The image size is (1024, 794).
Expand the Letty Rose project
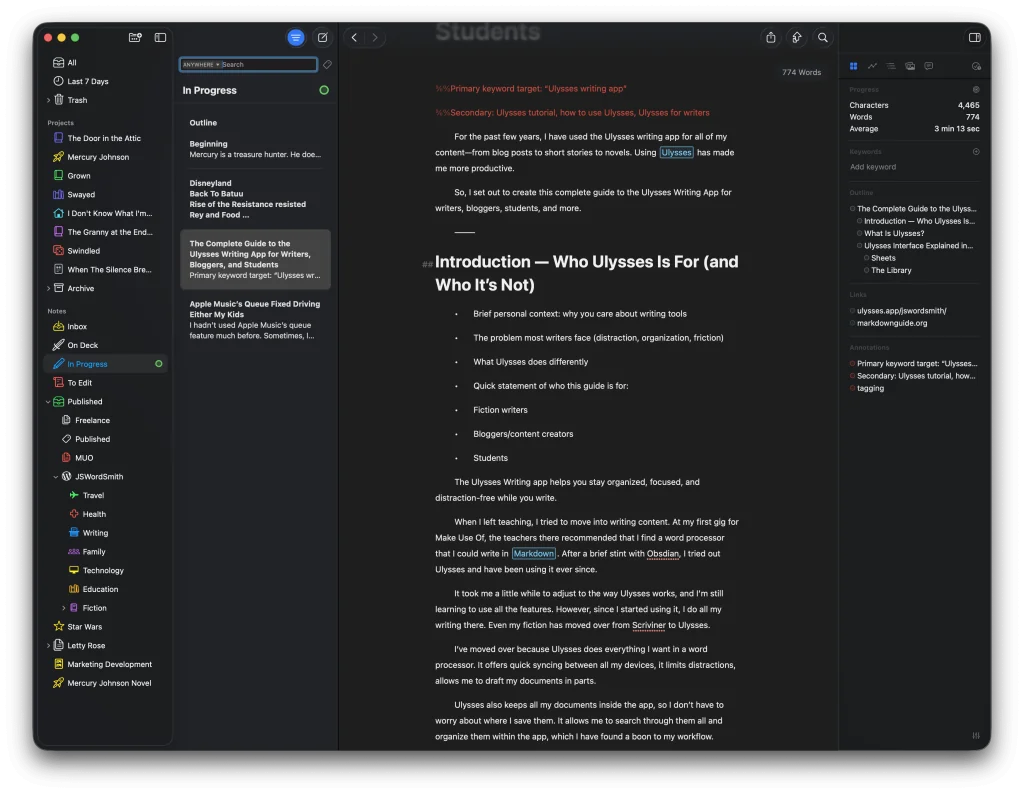[47, 645]
